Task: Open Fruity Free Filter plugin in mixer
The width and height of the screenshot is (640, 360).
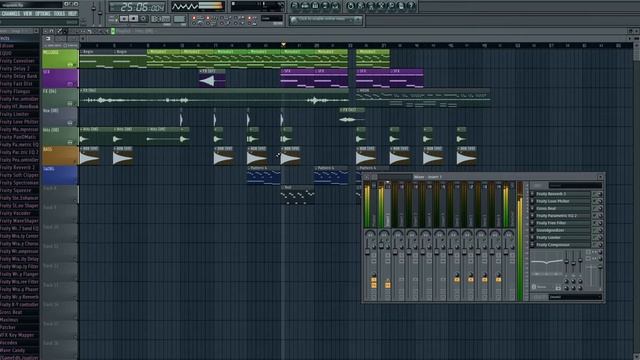Action: click(x=562, y=223)
